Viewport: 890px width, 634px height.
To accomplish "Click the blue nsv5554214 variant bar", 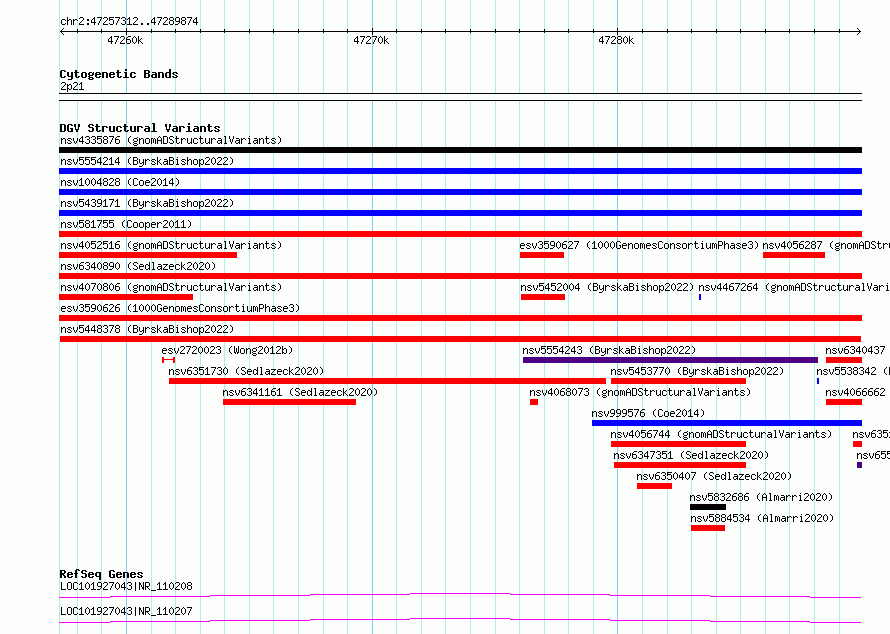I will click(460, 171).
